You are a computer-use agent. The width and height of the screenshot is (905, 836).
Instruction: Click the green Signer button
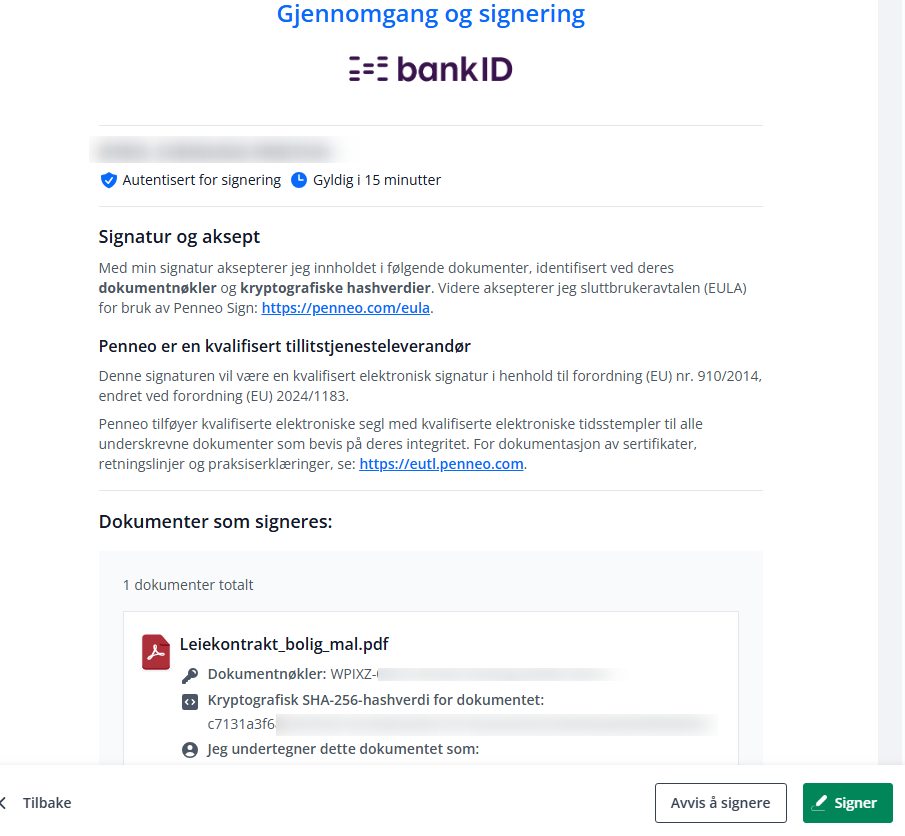[847, 803]
